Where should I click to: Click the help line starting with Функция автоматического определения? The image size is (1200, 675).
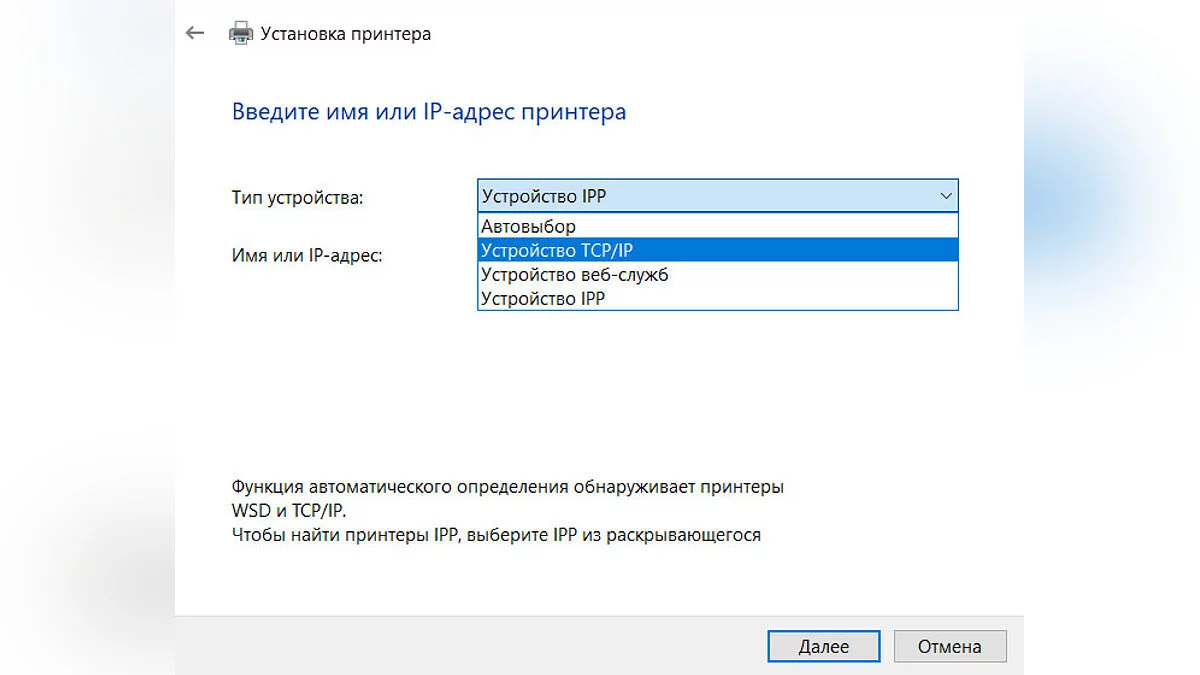[x=507, y=488]
